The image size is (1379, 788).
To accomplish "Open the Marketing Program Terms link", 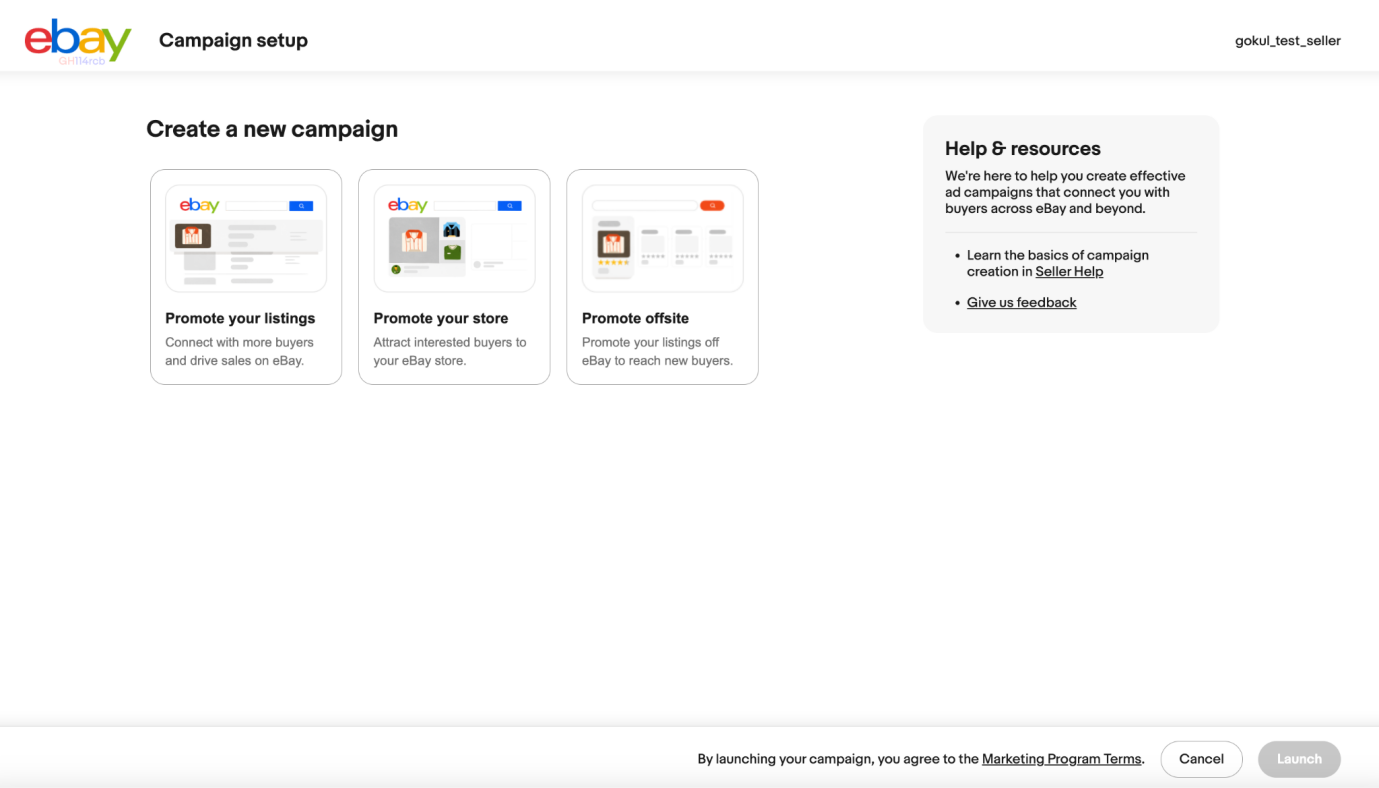I will [x=1061, y=759].
